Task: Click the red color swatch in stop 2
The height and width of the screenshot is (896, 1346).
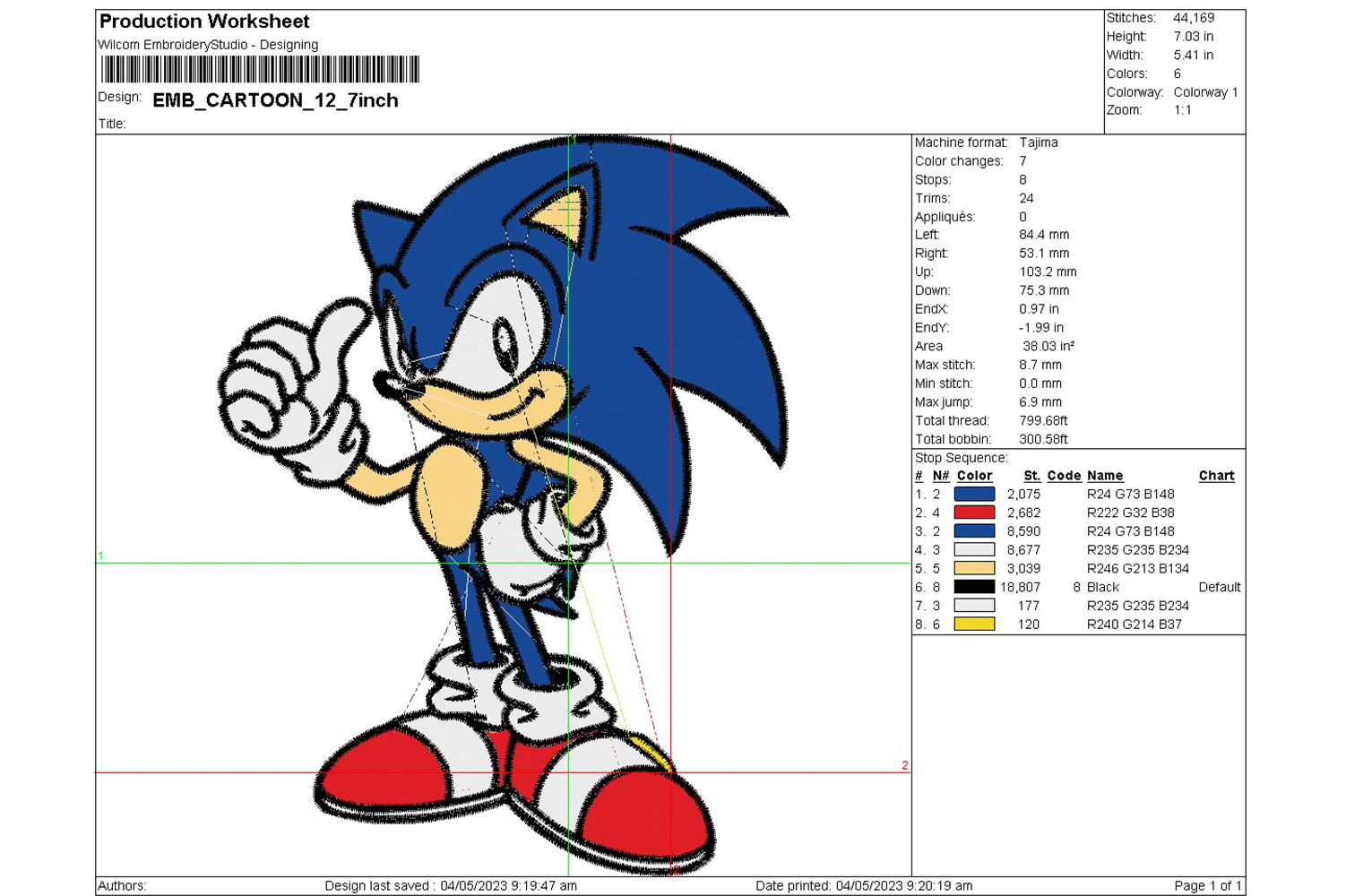Action: pyautogui.click(x=974, y=513)
